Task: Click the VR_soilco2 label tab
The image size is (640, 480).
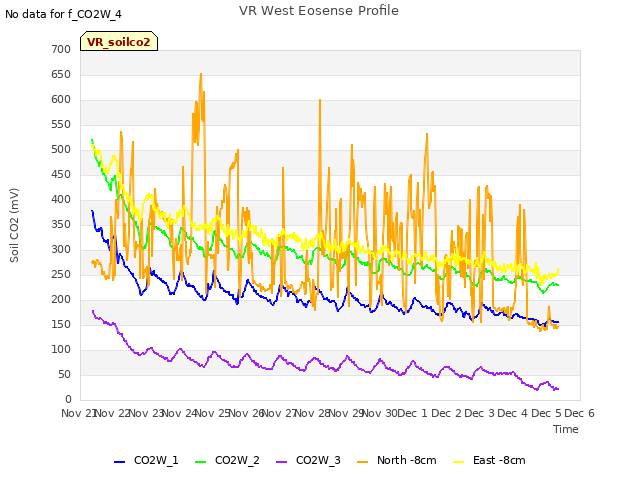Action: click(119, 41)
